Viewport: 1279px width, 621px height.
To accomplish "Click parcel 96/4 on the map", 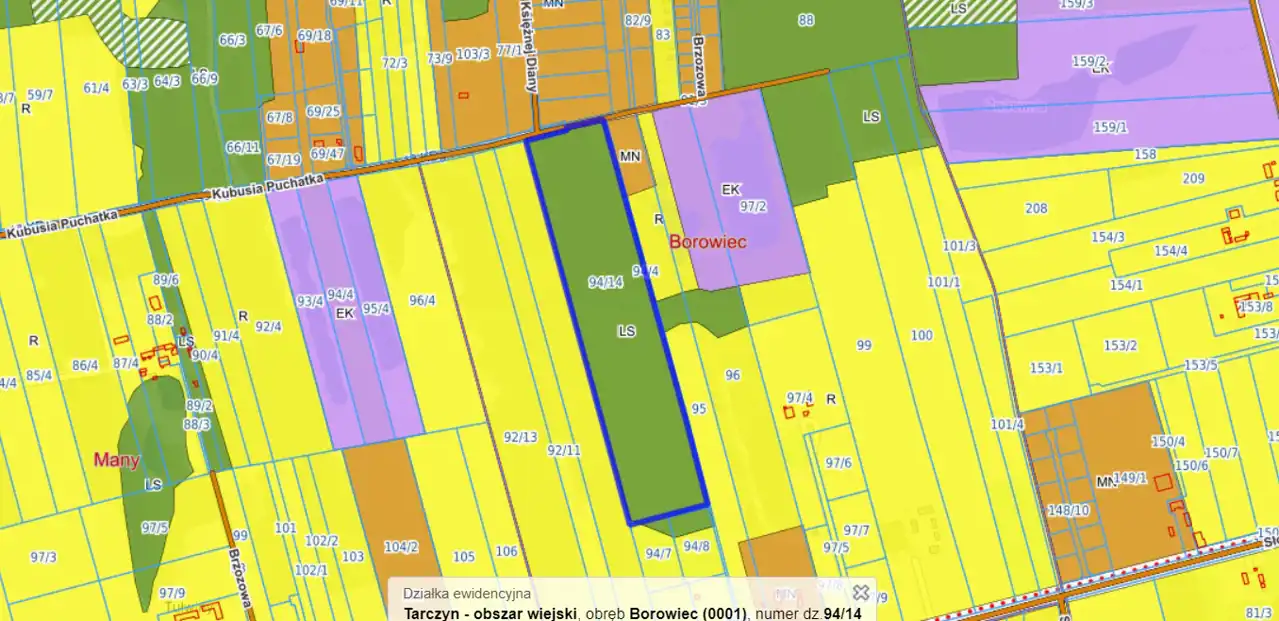I will tap(422, 300).
